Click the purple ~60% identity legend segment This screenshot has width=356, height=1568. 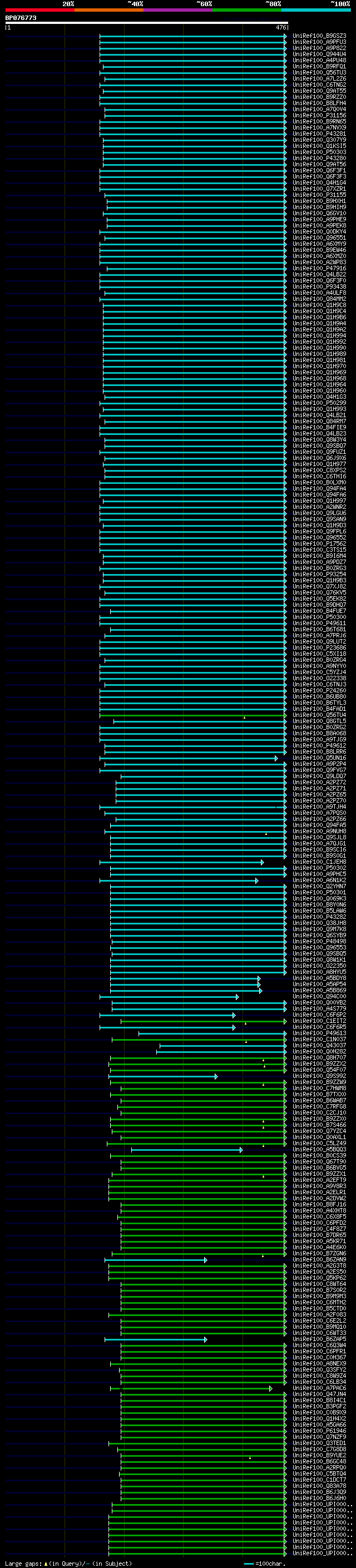tap(179, 10)
